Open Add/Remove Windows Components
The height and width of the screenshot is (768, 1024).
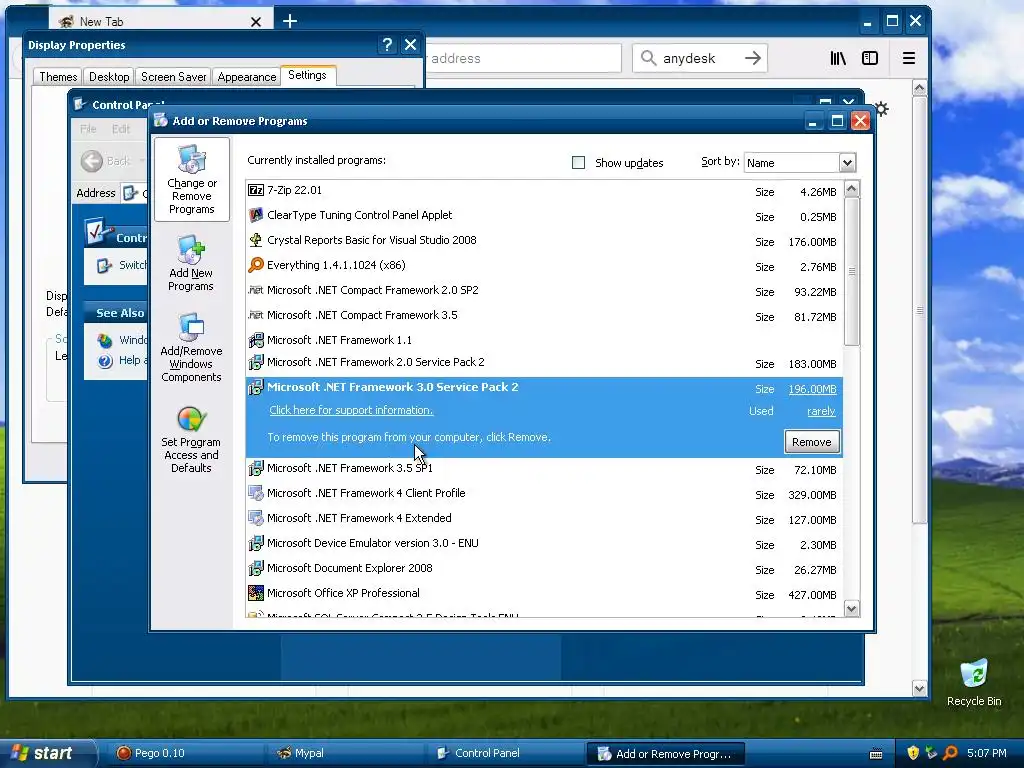pyautogui.click(x=191, y=347)
